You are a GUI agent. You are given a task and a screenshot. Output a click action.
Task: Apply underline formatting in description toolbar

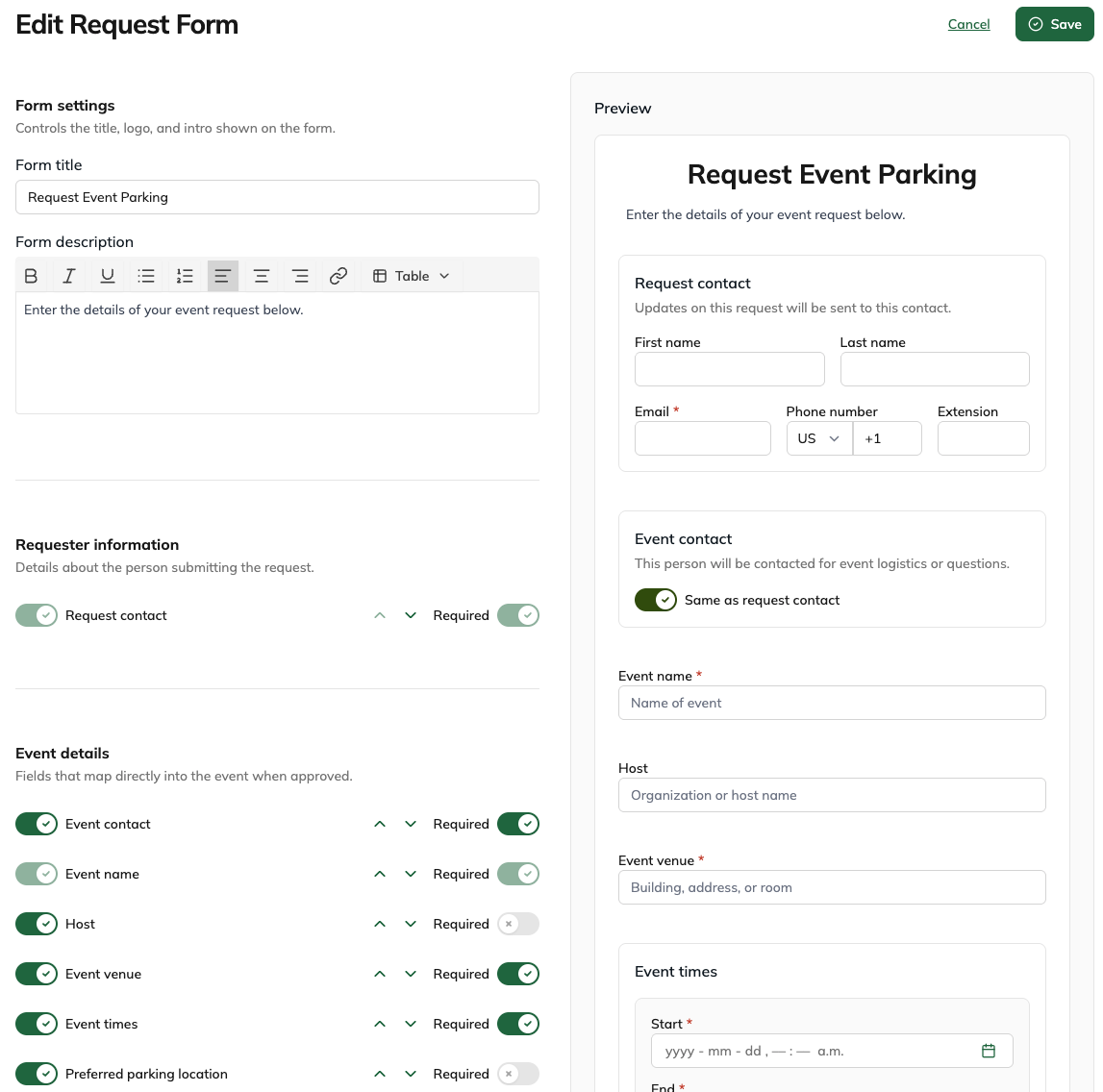[x=108, y=276]
